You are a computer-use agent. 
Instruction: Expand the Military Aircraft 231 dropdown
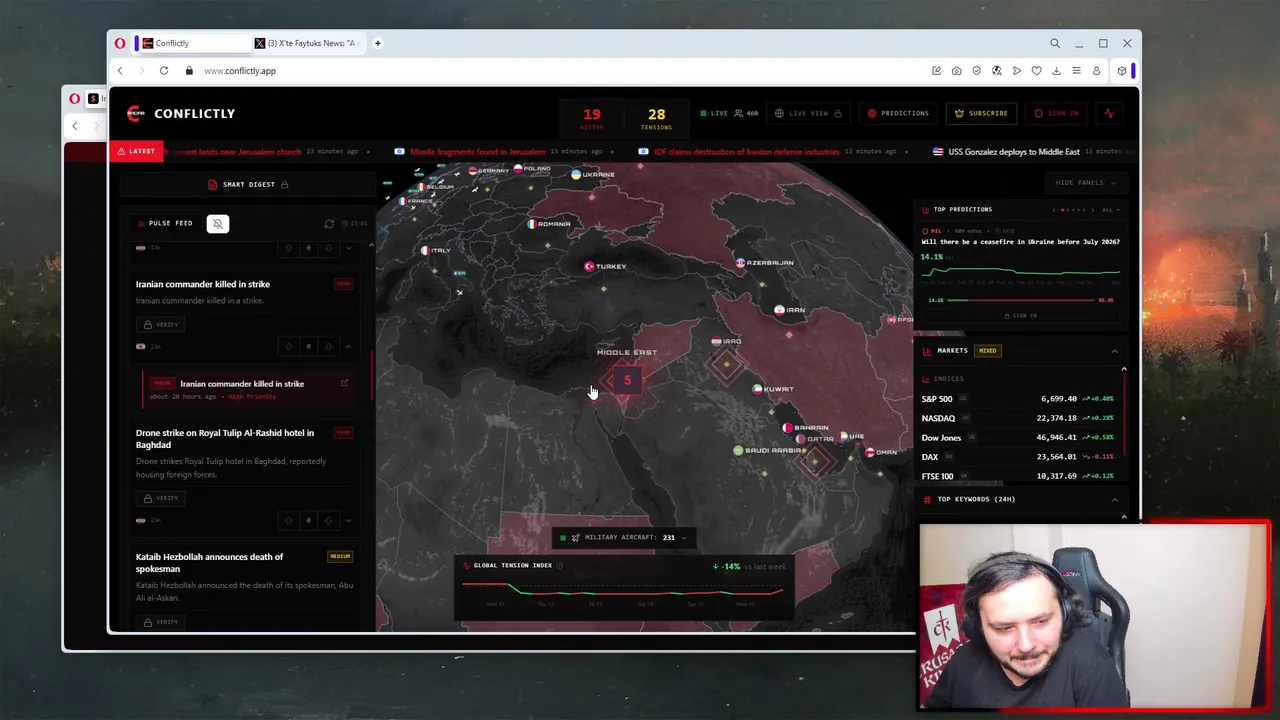(623, 538)
